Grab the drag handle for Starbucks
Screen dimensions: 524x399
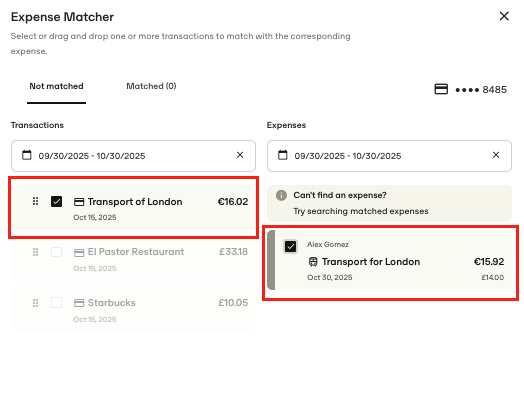(x=35, y=303)
